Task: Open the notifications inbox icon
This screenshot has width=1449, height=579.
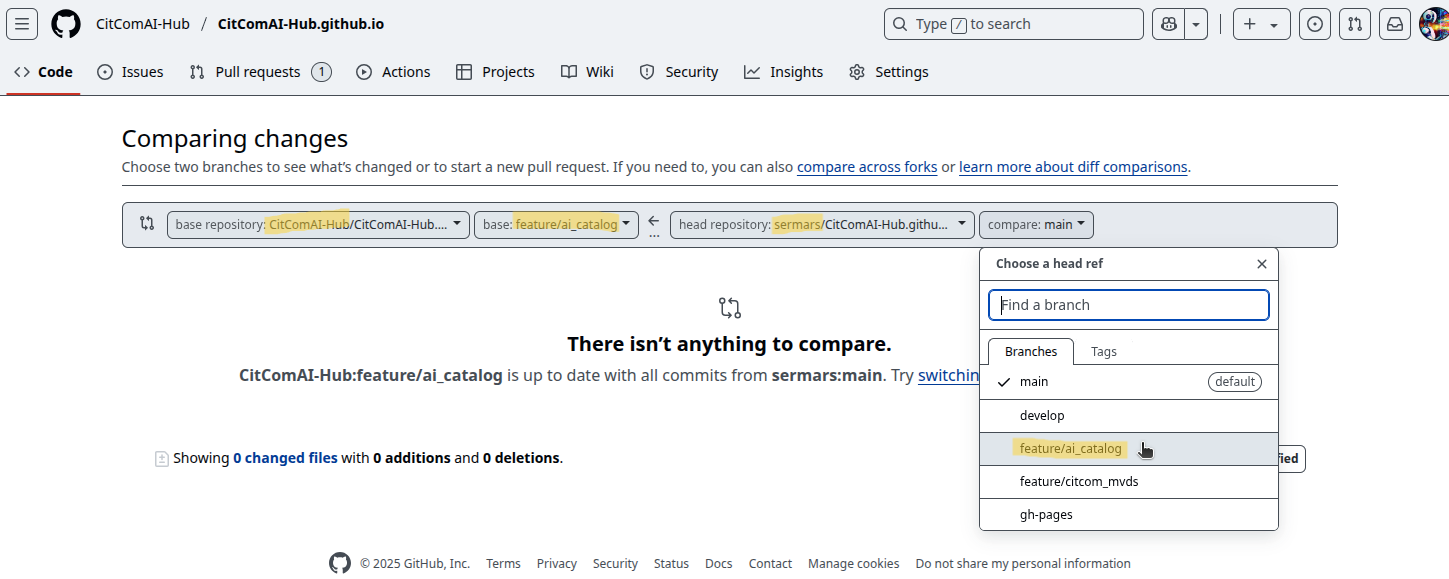Action: [x=1395, y=24]
